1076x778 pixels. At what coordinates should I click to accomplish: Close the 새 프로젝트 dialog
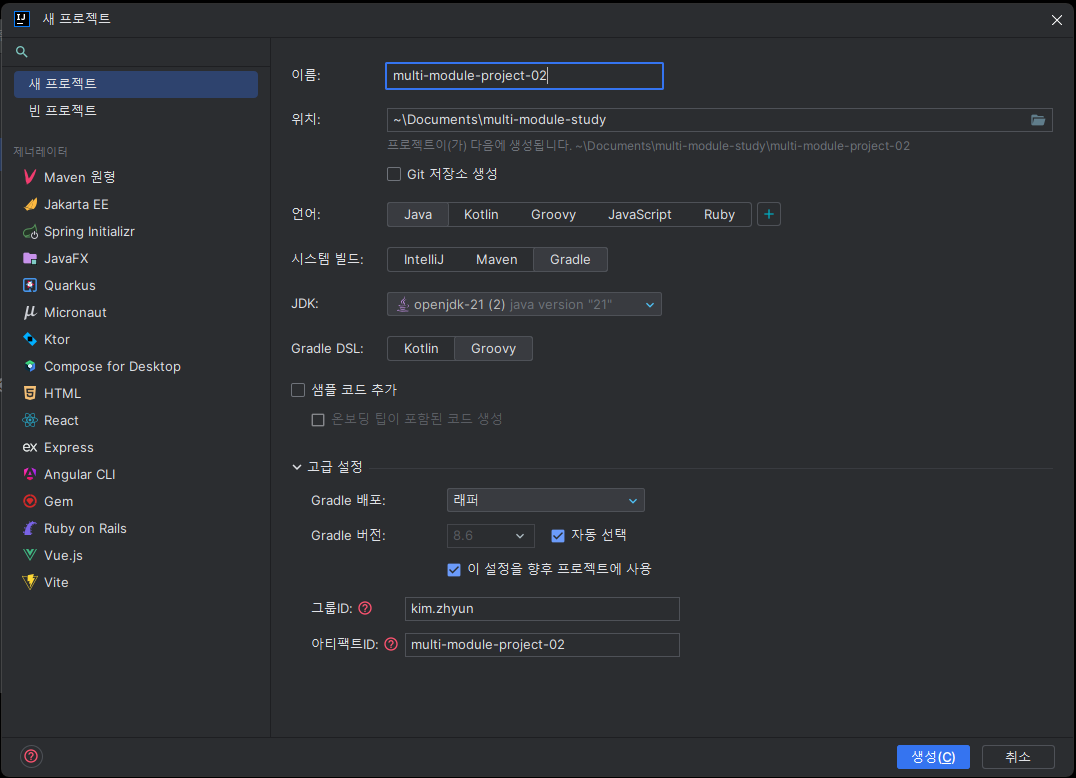click(1057, 20)
